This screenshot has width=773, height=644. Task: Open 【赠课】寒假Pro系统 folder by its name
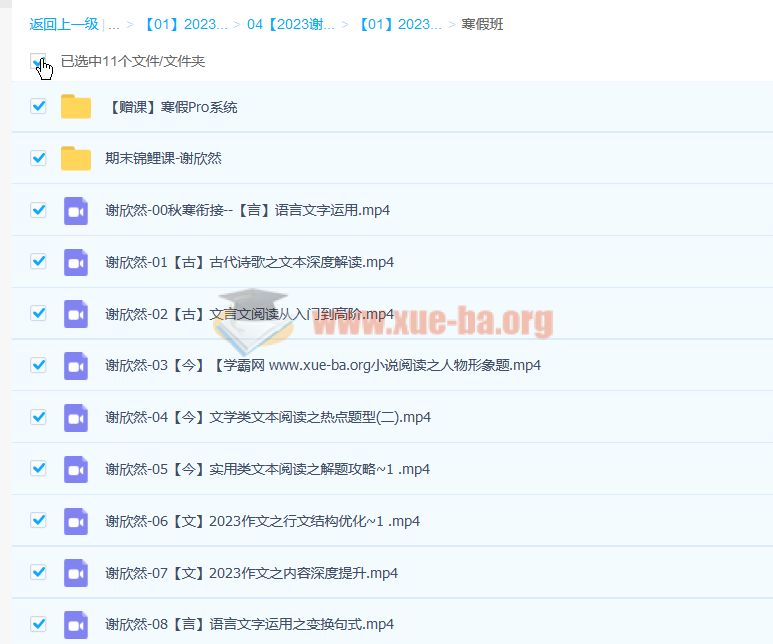171,107
